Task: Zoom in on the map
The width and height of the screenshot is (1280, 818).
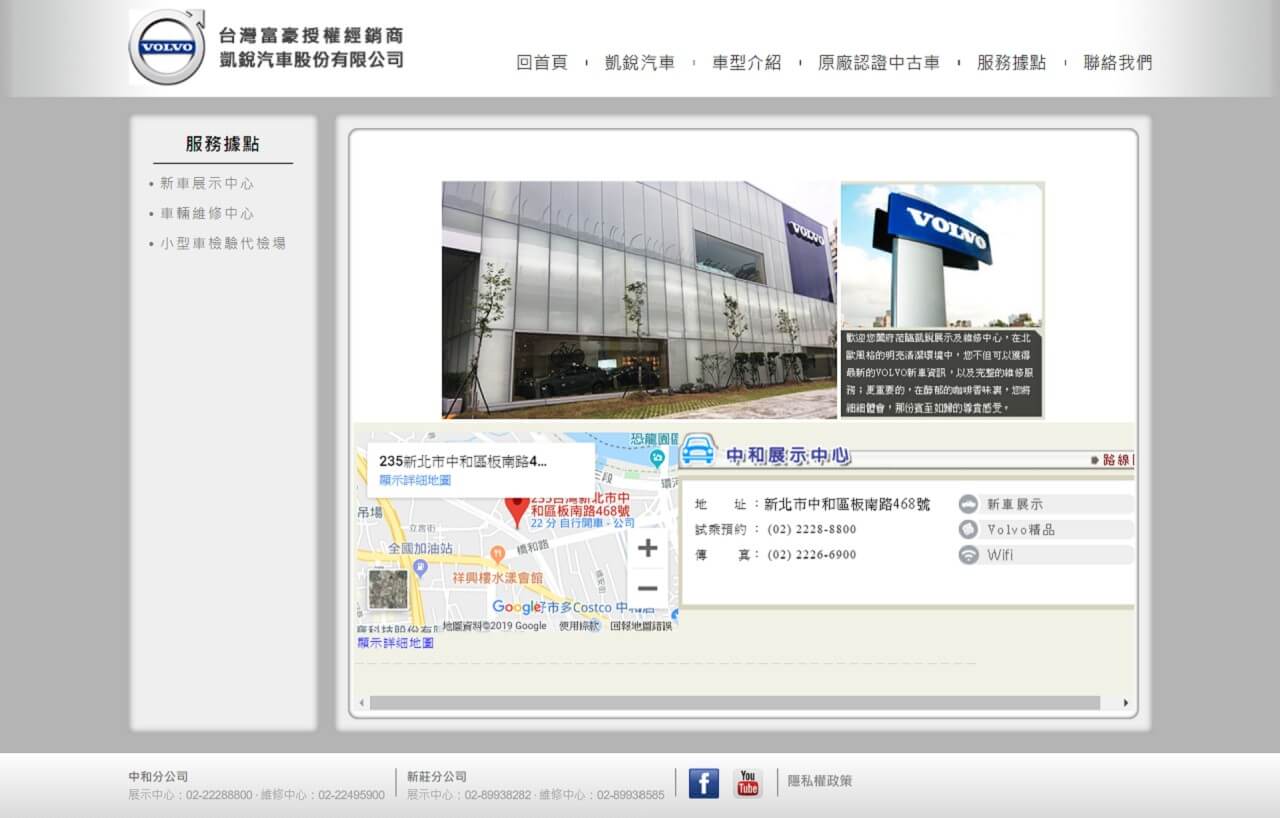Action: [x=648, y=548]
